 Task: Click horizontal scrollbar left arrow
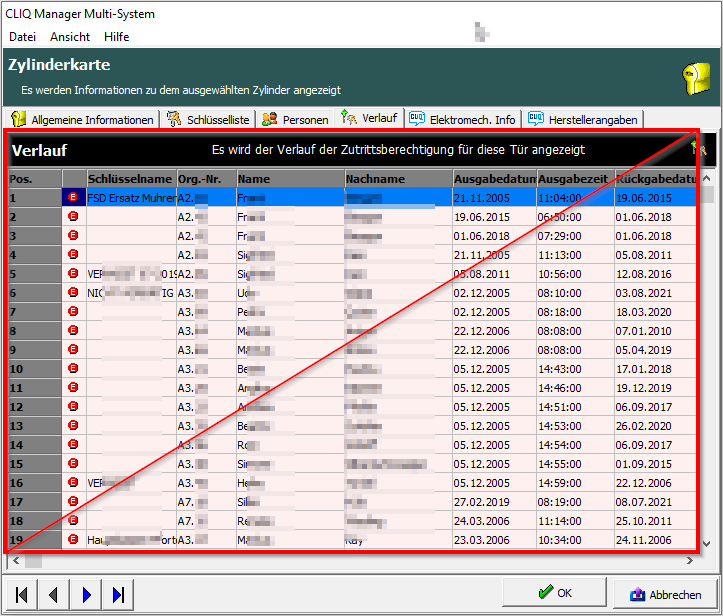point(16,561)
